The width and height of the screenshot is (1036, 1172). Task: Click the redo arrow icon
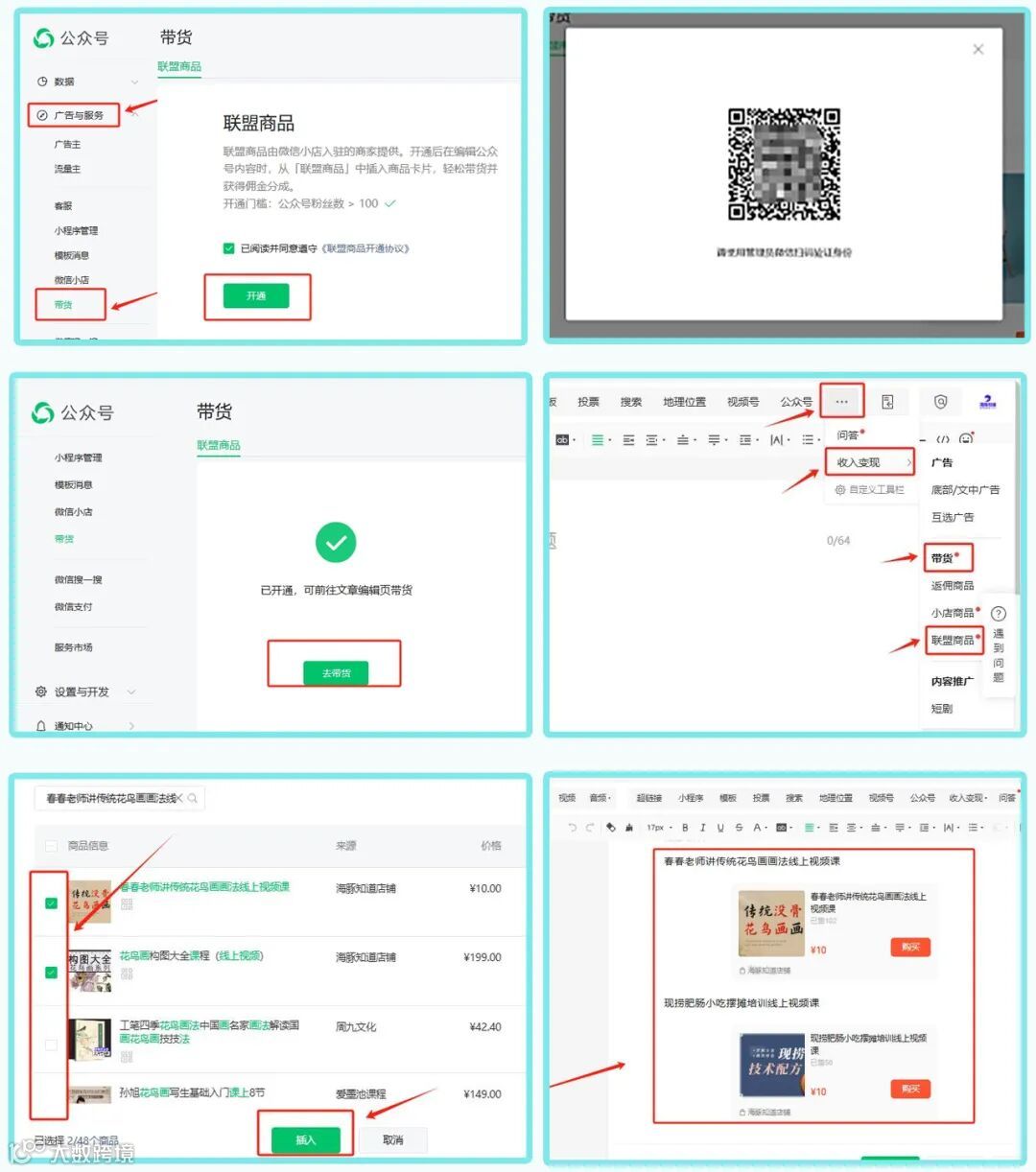tap(591, 827)
